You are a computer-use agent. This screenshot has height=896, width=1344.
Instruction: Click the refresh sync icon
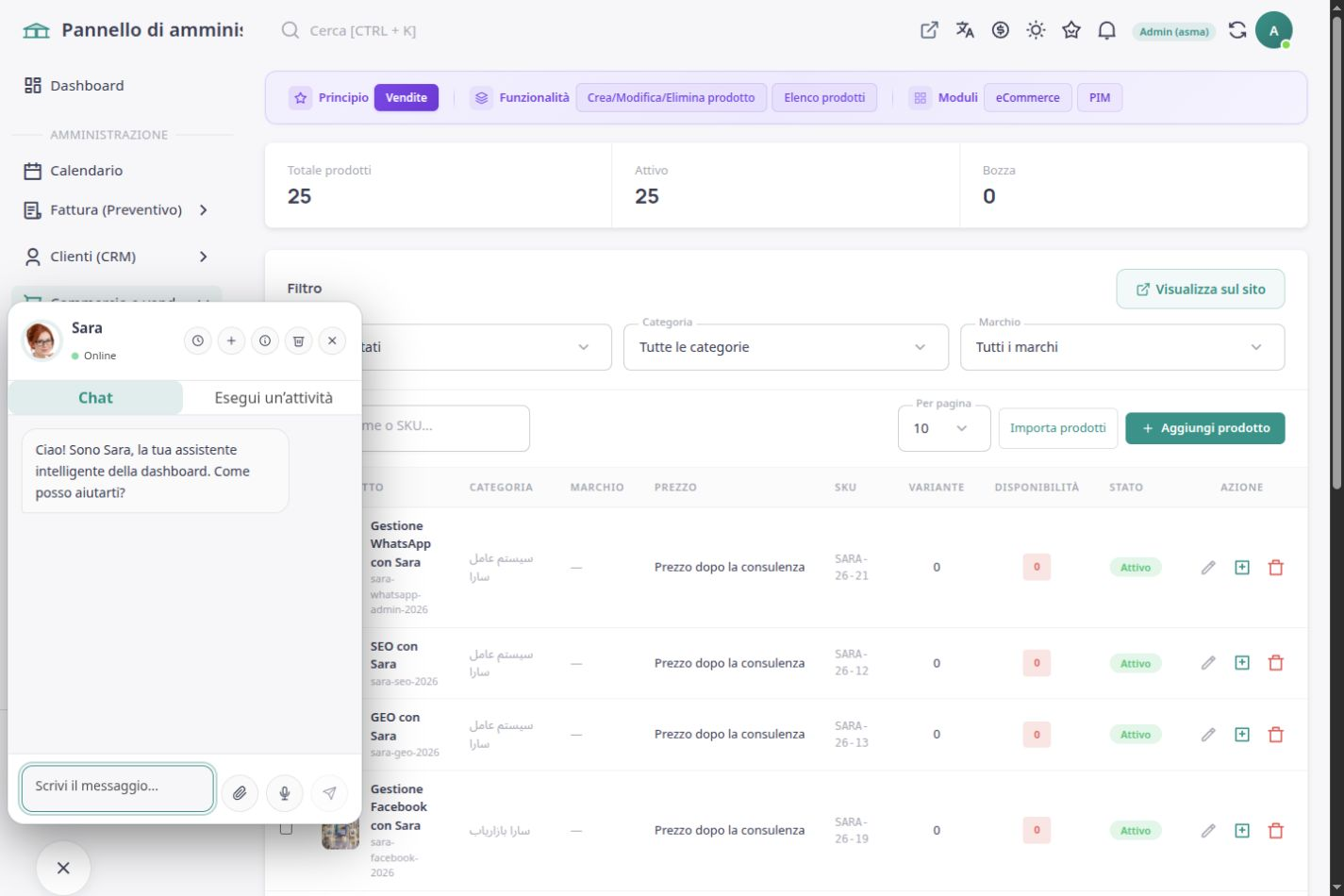click(1237, 30)
